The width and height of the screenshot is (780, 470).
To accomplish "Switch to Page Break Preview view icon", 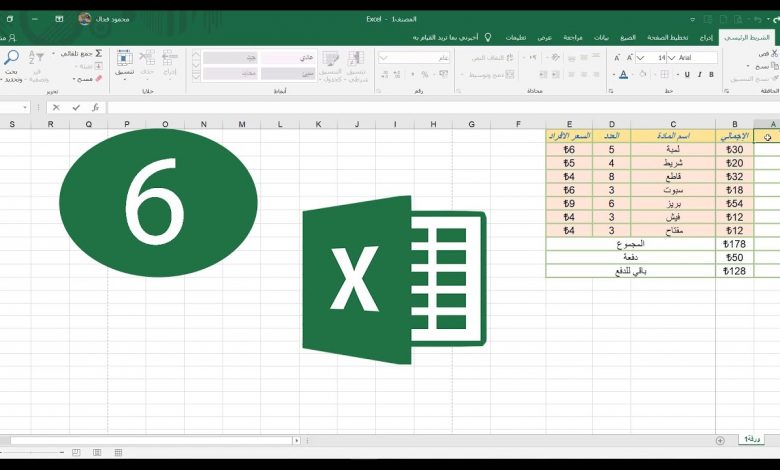I will 76,452.
